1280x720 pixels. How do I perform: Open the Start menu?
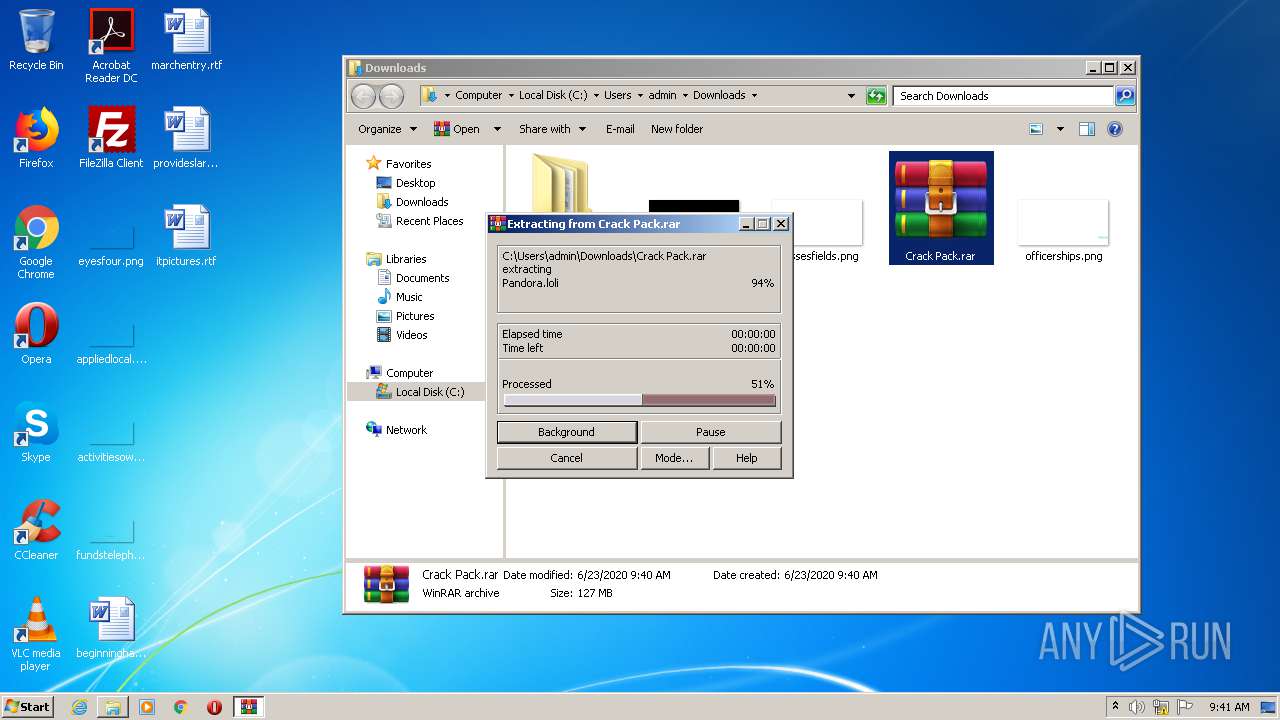(x=27, y=707)
